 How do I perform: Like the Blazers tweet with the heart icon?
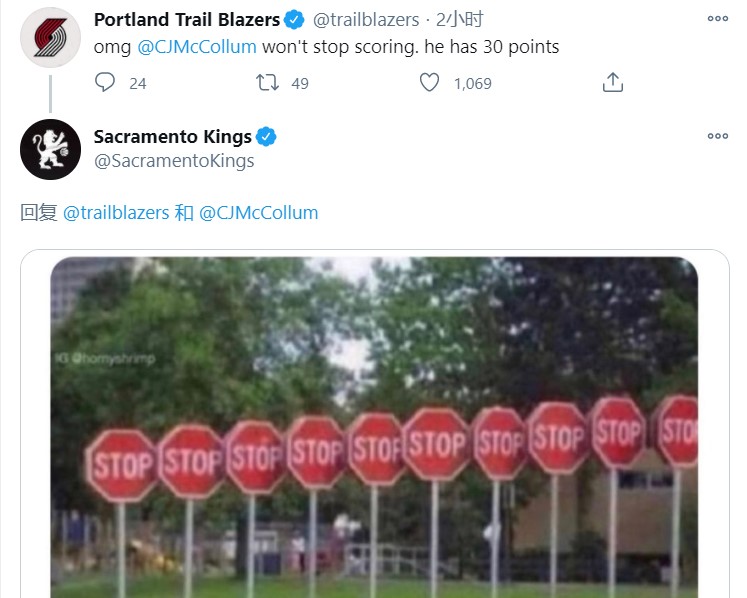click(429, 83)
